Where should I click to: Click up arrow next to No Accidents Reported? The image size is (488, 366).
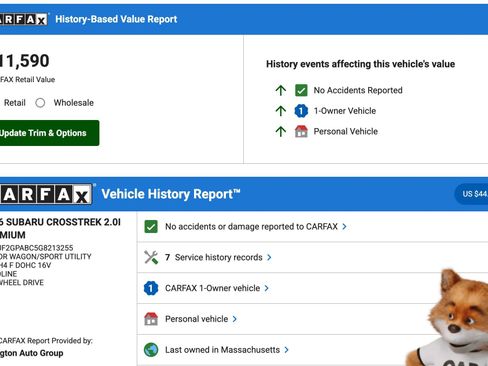(281, 90)
